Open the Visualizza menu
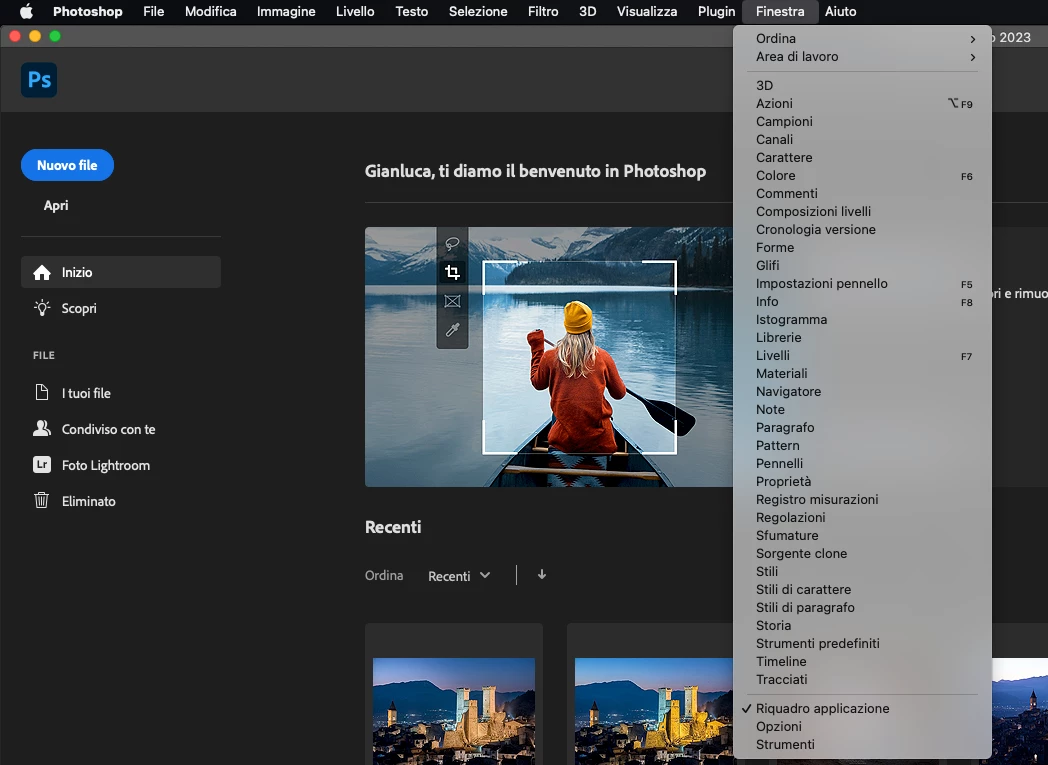Viewport: 1048px width, 765px height. tap(647, 11)
